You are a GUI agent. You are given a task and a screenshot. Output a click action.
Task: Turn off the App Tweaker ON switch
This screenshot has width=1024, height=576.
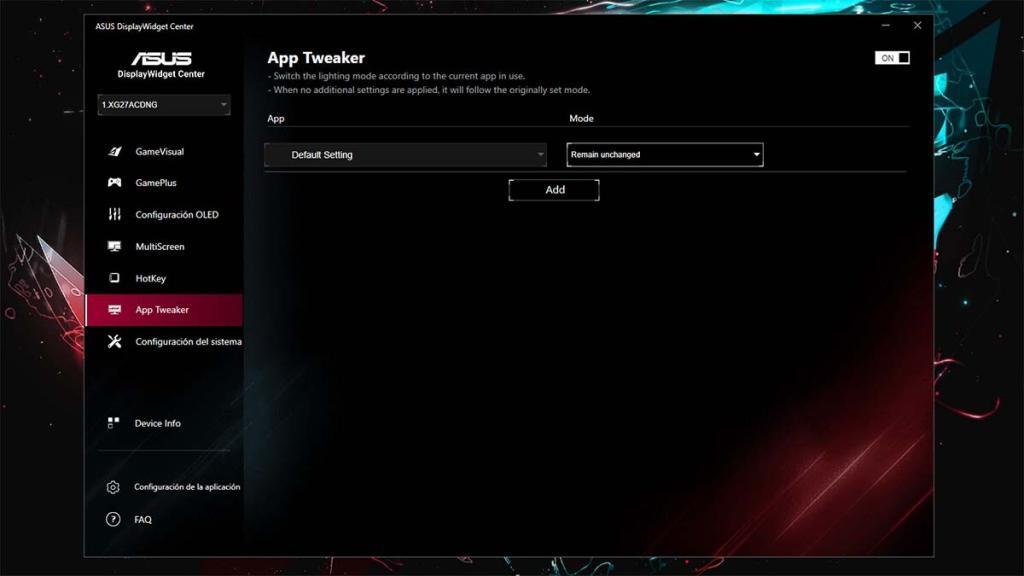click(x=892, y=58)
